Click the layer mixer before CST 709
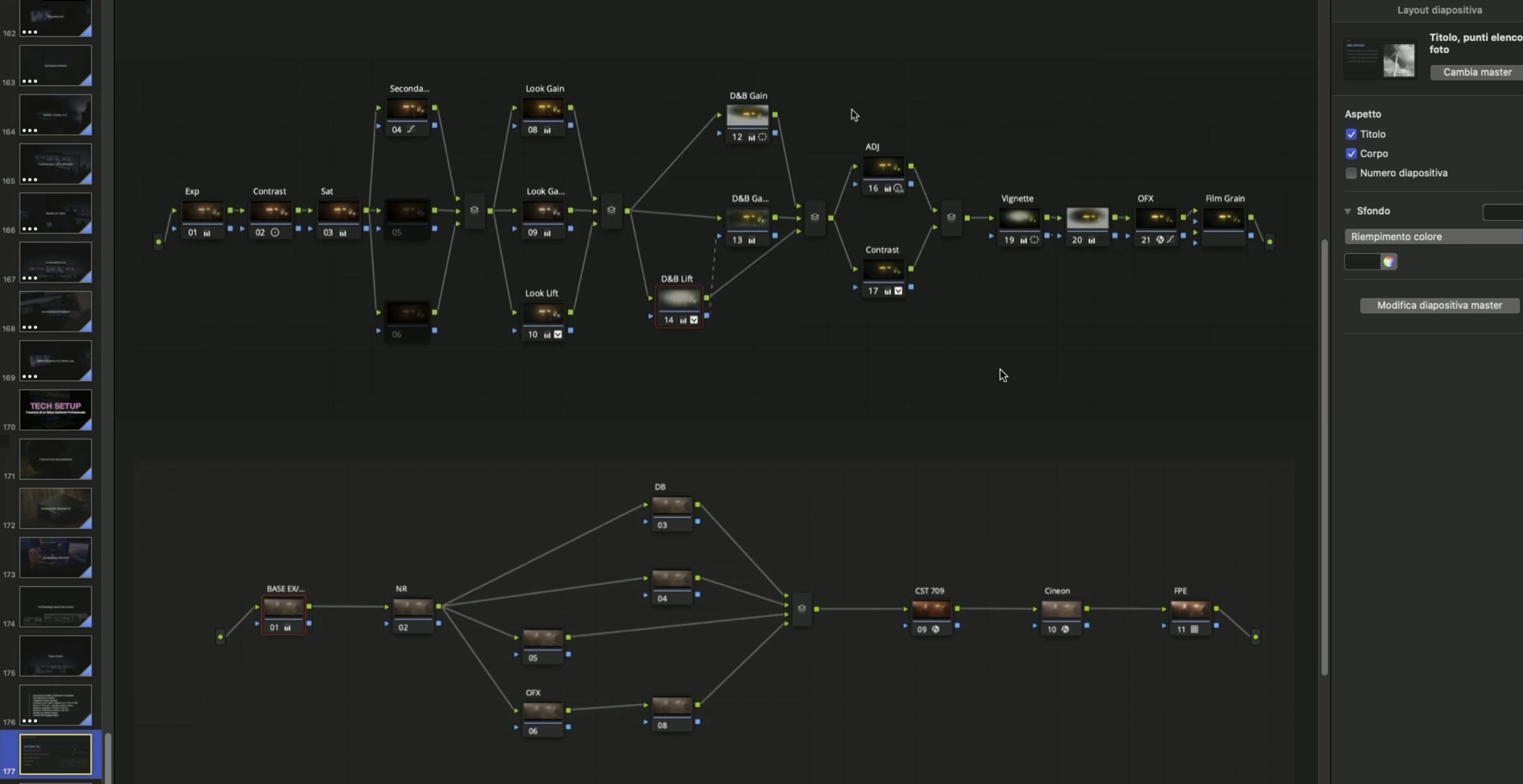The height and width of the screenshot is (784, 1523). coord(802,609)
